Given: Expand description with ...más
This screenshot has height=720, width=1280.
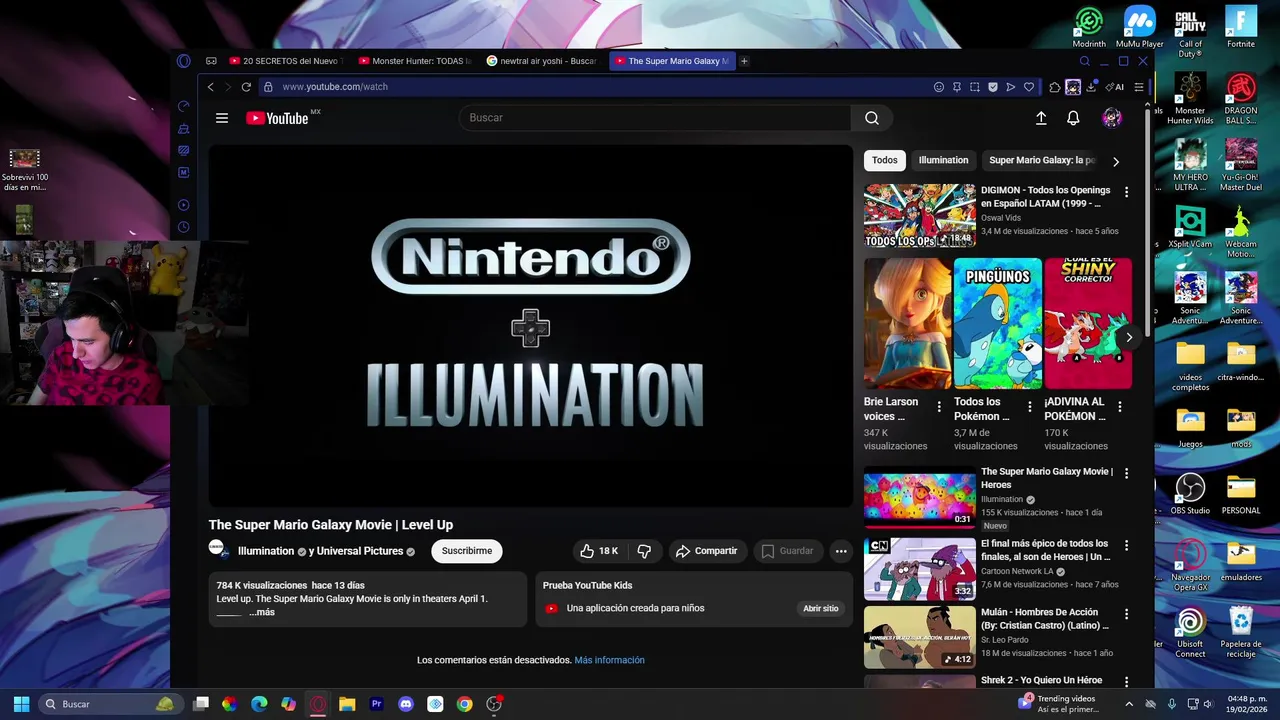Looking at the screenshot, I should [x=262, y=612].
